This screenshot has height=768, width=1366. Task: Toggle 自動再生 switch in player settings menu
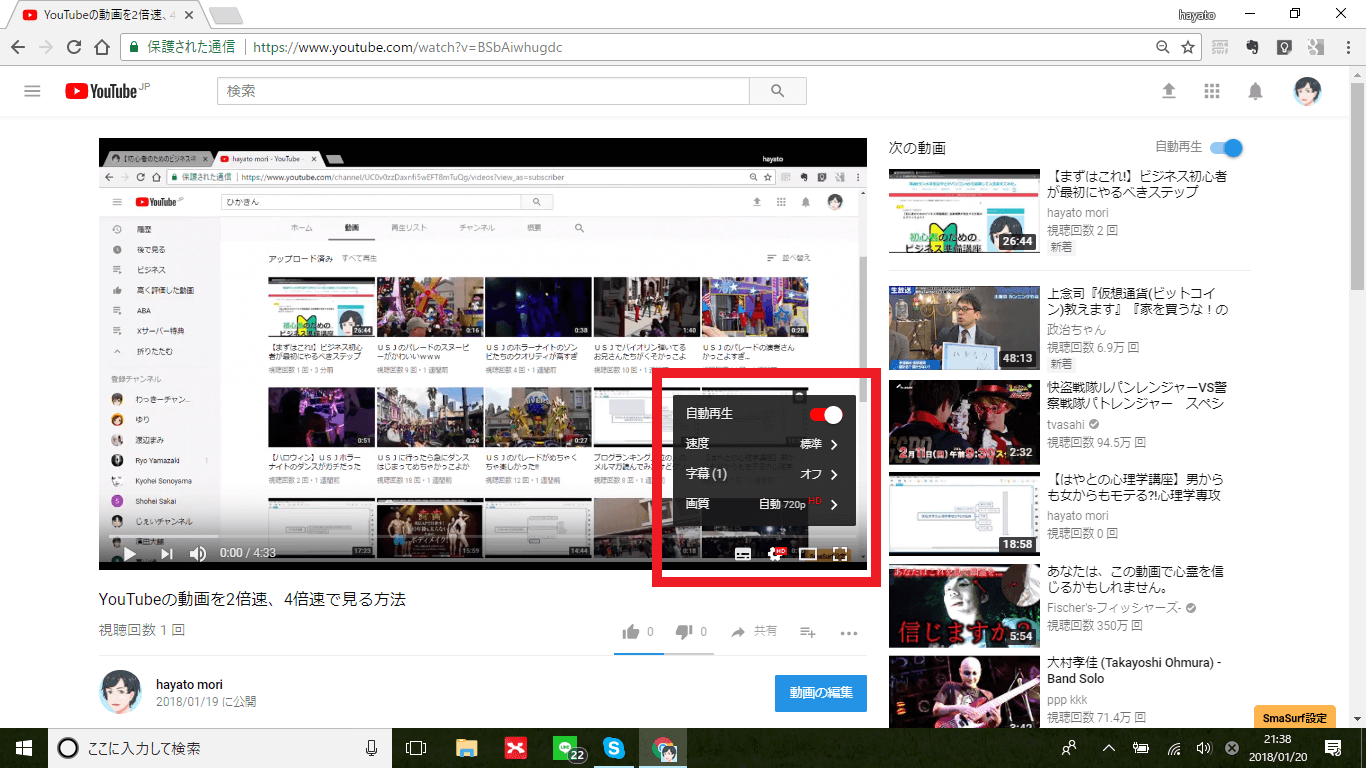pyautogui.click(x=826, y=414)
